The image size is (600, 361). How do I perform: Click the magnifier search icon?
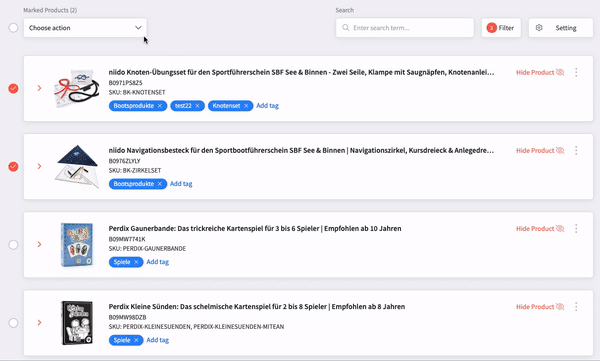346,28
